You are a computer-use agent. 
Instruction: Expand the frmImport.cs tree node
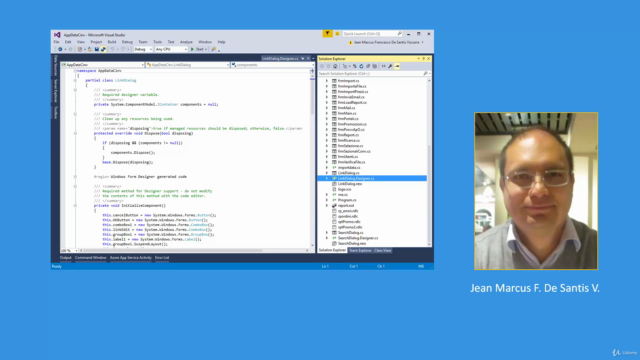(327, 81)
